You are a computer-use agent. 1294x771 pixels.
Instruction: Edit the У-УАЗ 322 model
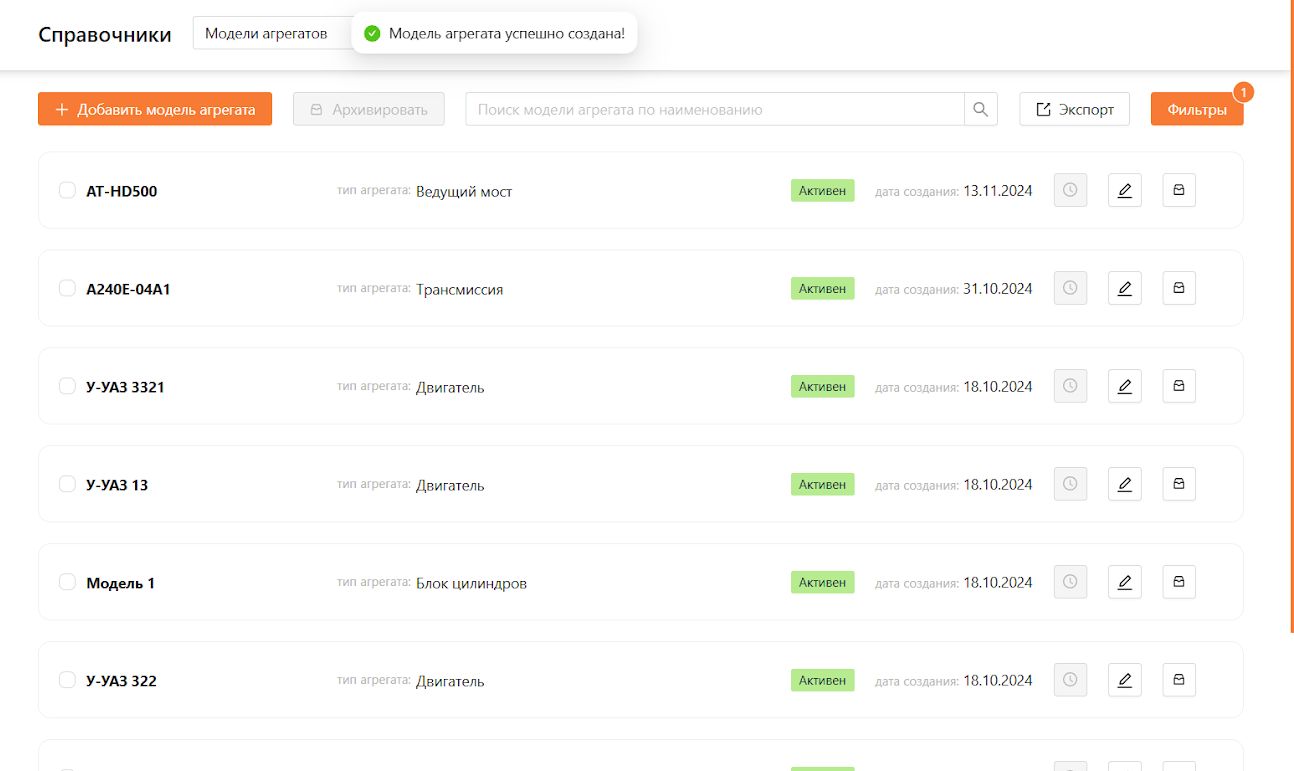coord(1125,680)
